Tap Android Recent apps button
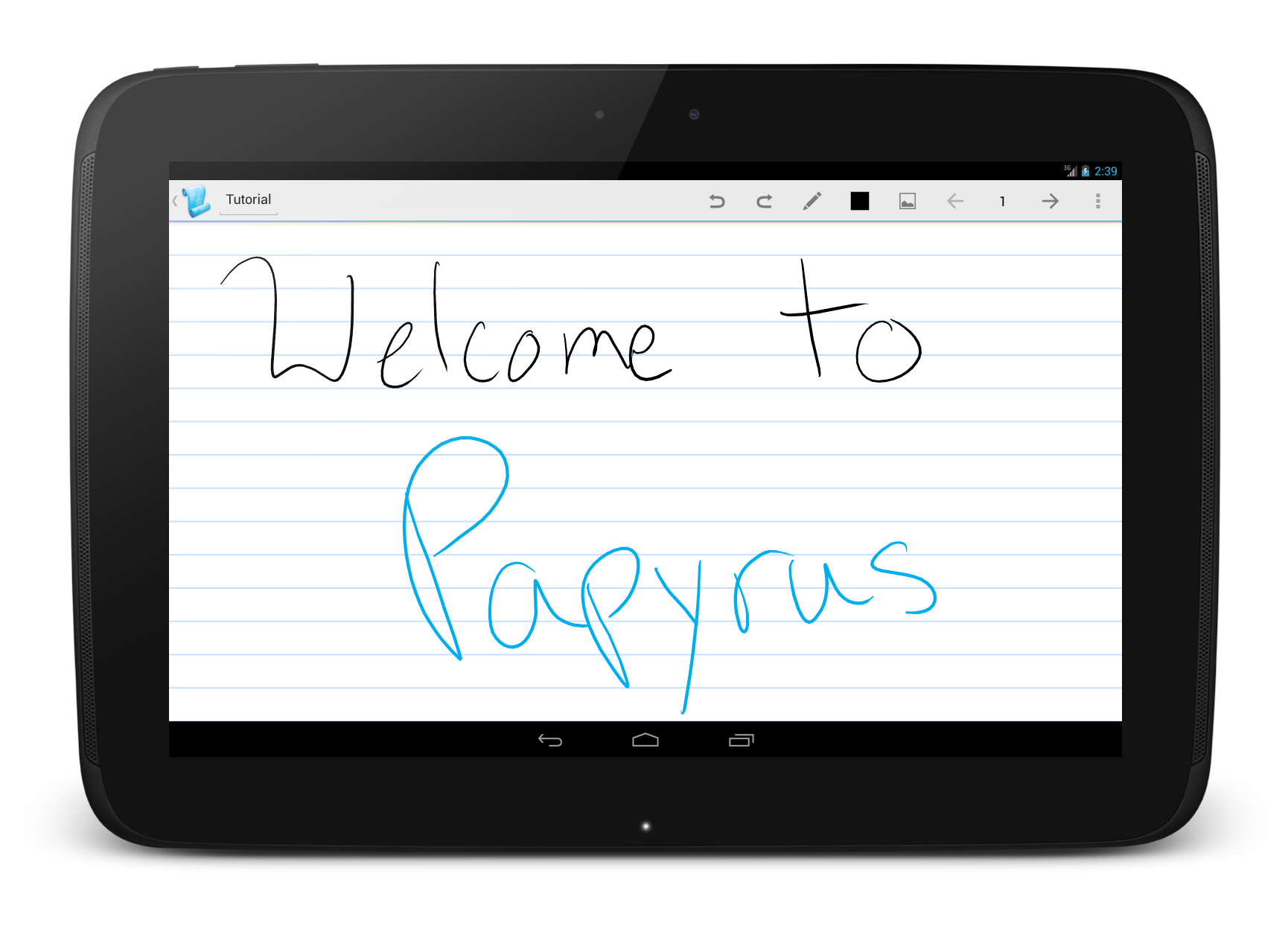Image resolution: width=1288 pixels, height=929 pixels. coord(742,740)
